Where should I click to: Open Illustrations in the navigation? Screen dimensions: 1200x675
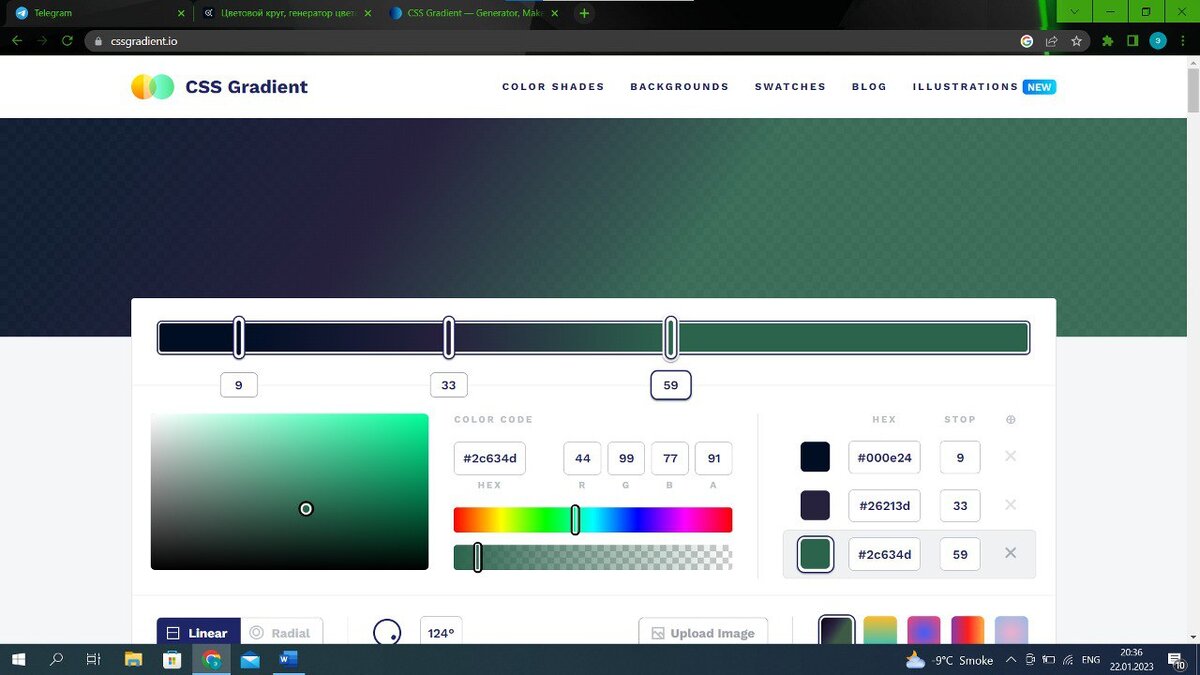tap(965, 87)
